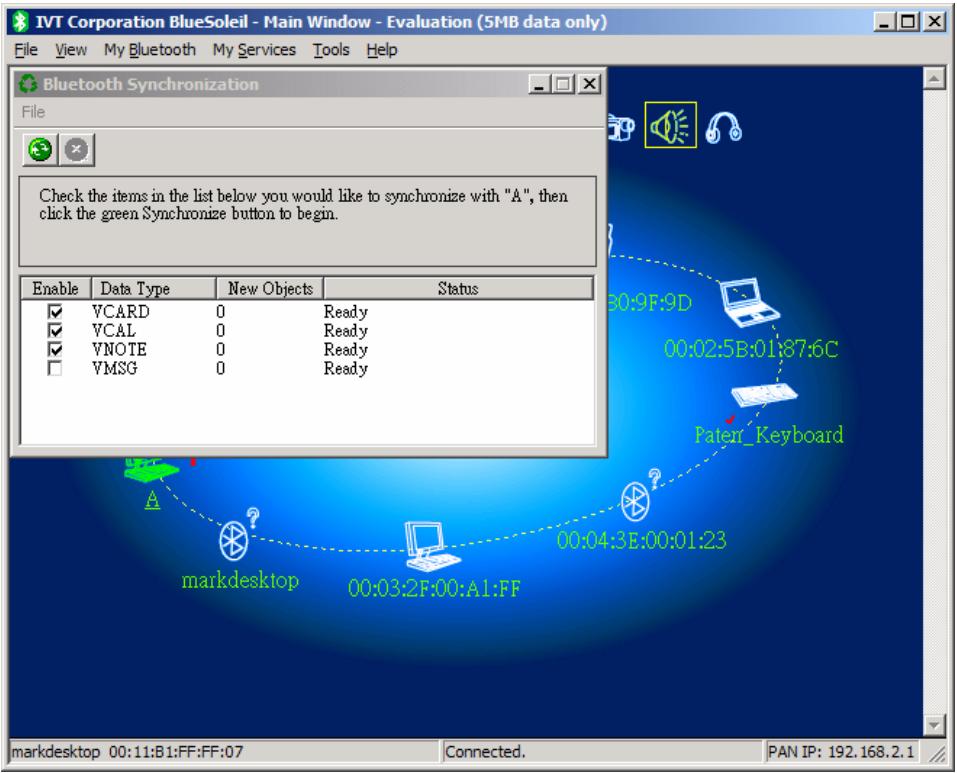Open the My Services menu

click(x=254, y=50)
